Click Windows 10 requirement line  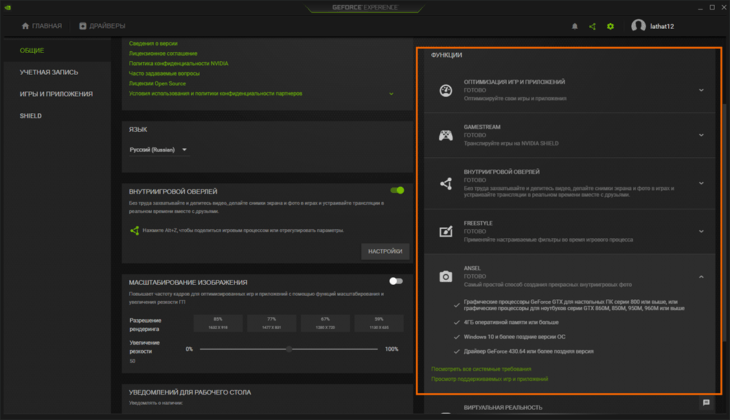[x=514, y=337]
